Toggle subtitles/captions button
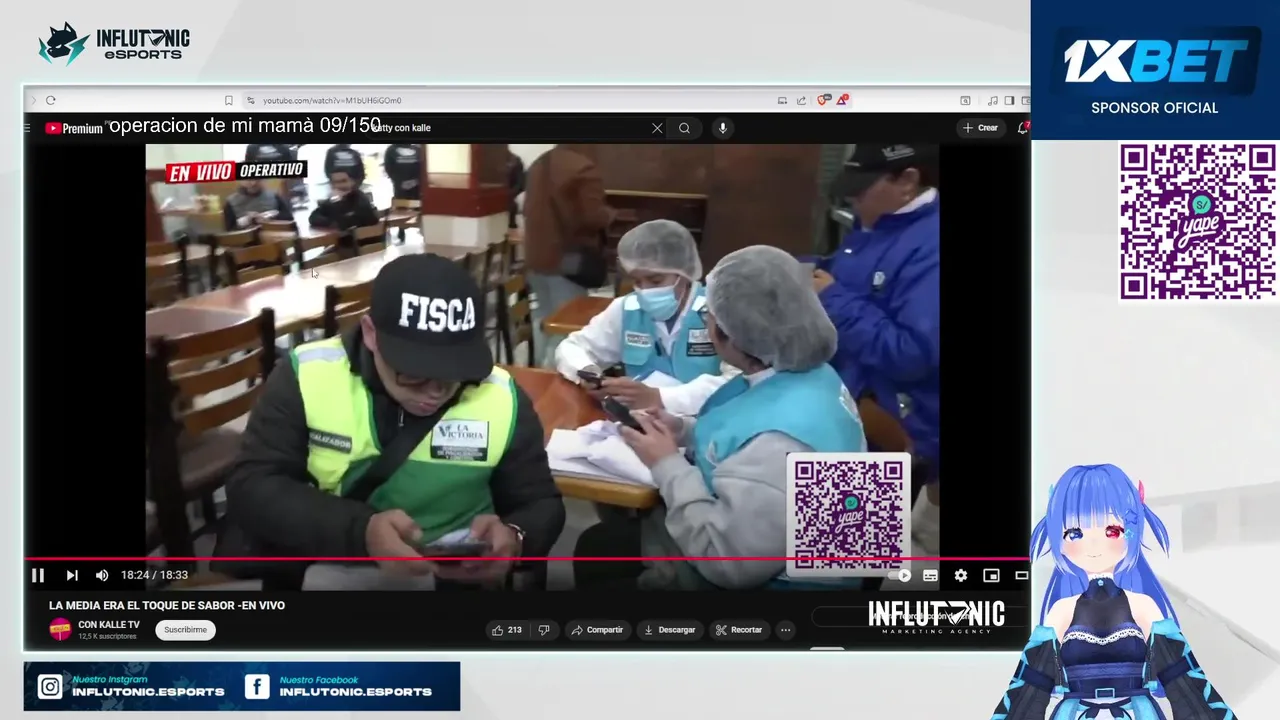Image resolution: width=1280 pixels, height=720 pixels. click(930, 575)
